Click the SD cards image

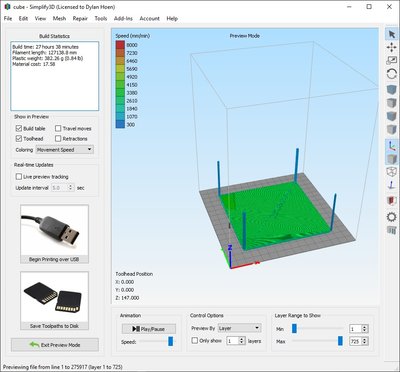54,297
